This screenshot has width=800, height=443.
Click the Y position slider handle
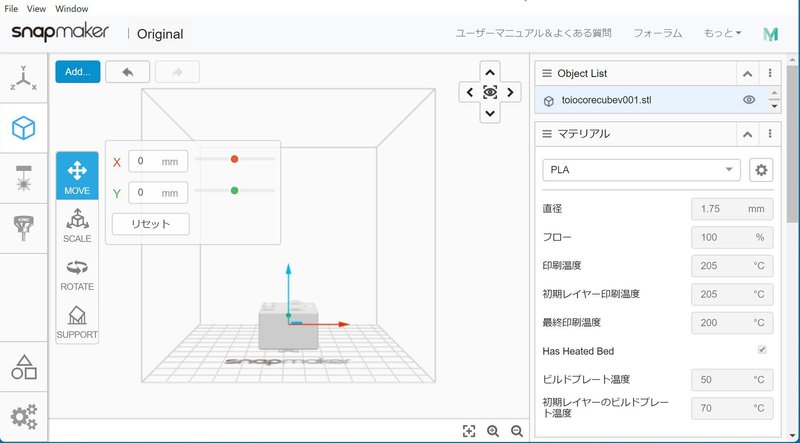(x=234, y=190)
